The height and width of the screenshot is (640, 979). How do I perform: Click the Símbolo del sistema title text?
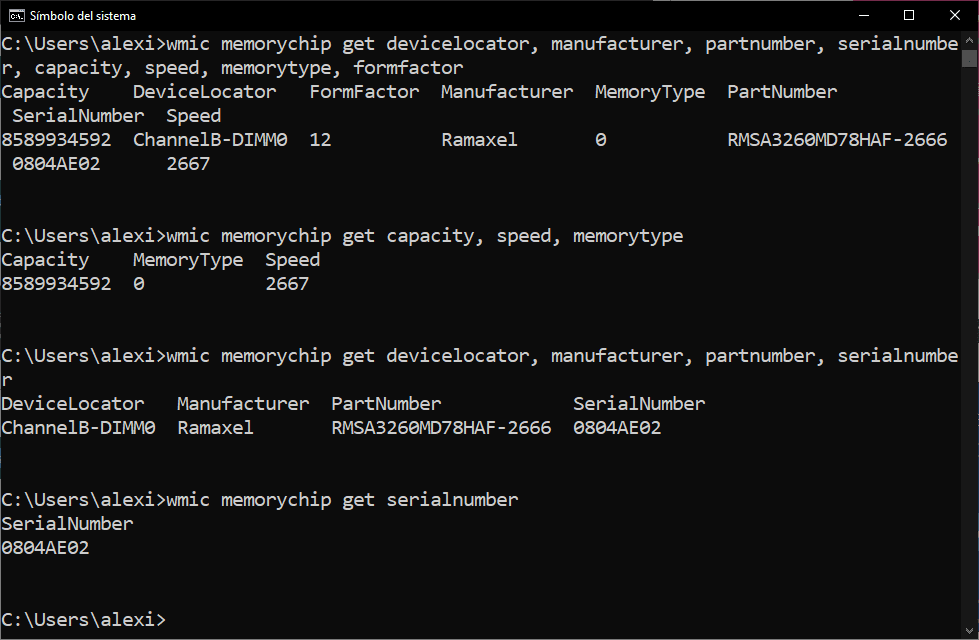coord(83,16)
